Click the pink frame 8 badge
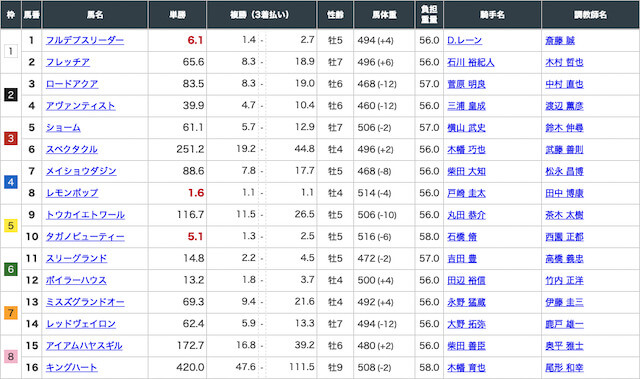The height and width of the screenshot is (379, 640). click(11, 357)
